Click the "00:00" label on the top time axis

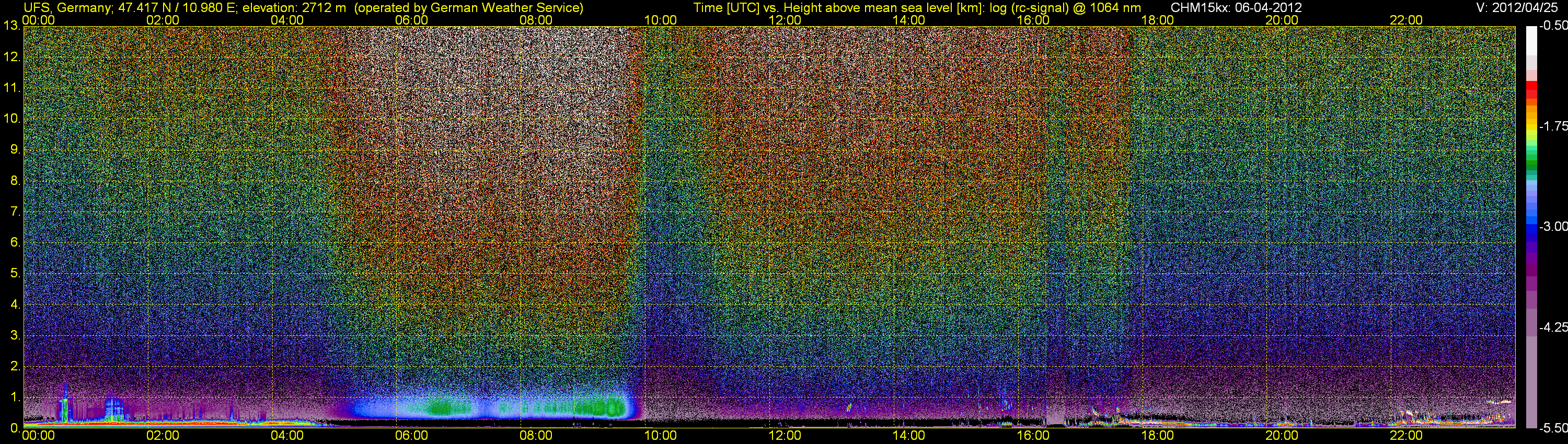[38, 20]
